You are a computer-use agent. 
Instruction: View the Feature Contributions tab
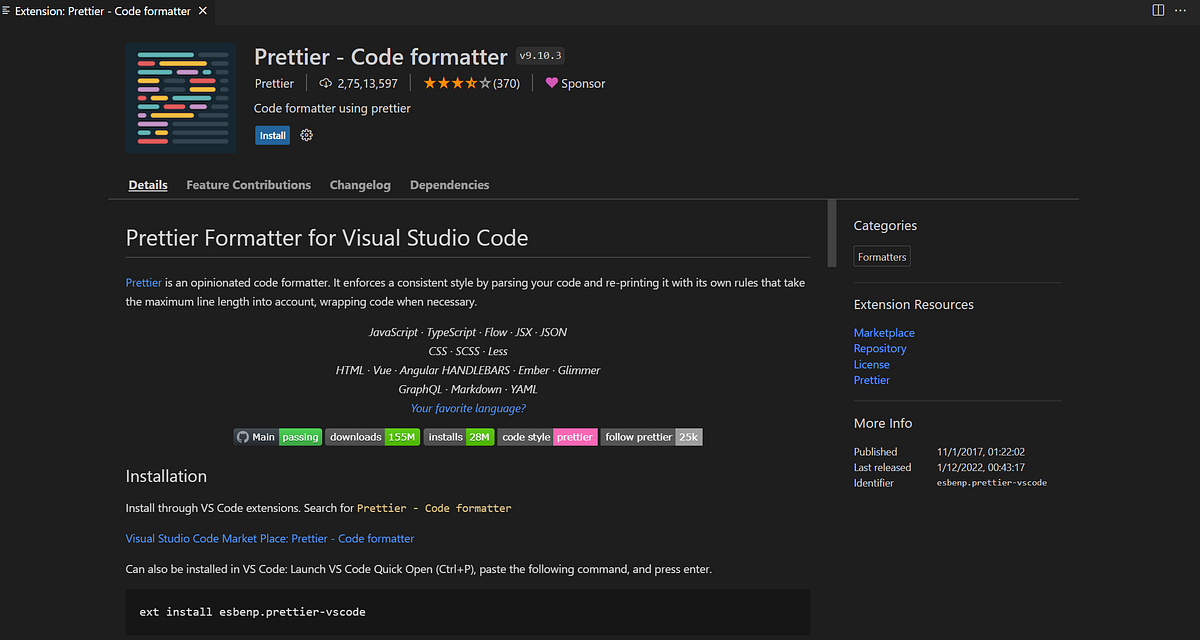pyautogui.click(x=248, y=185)
